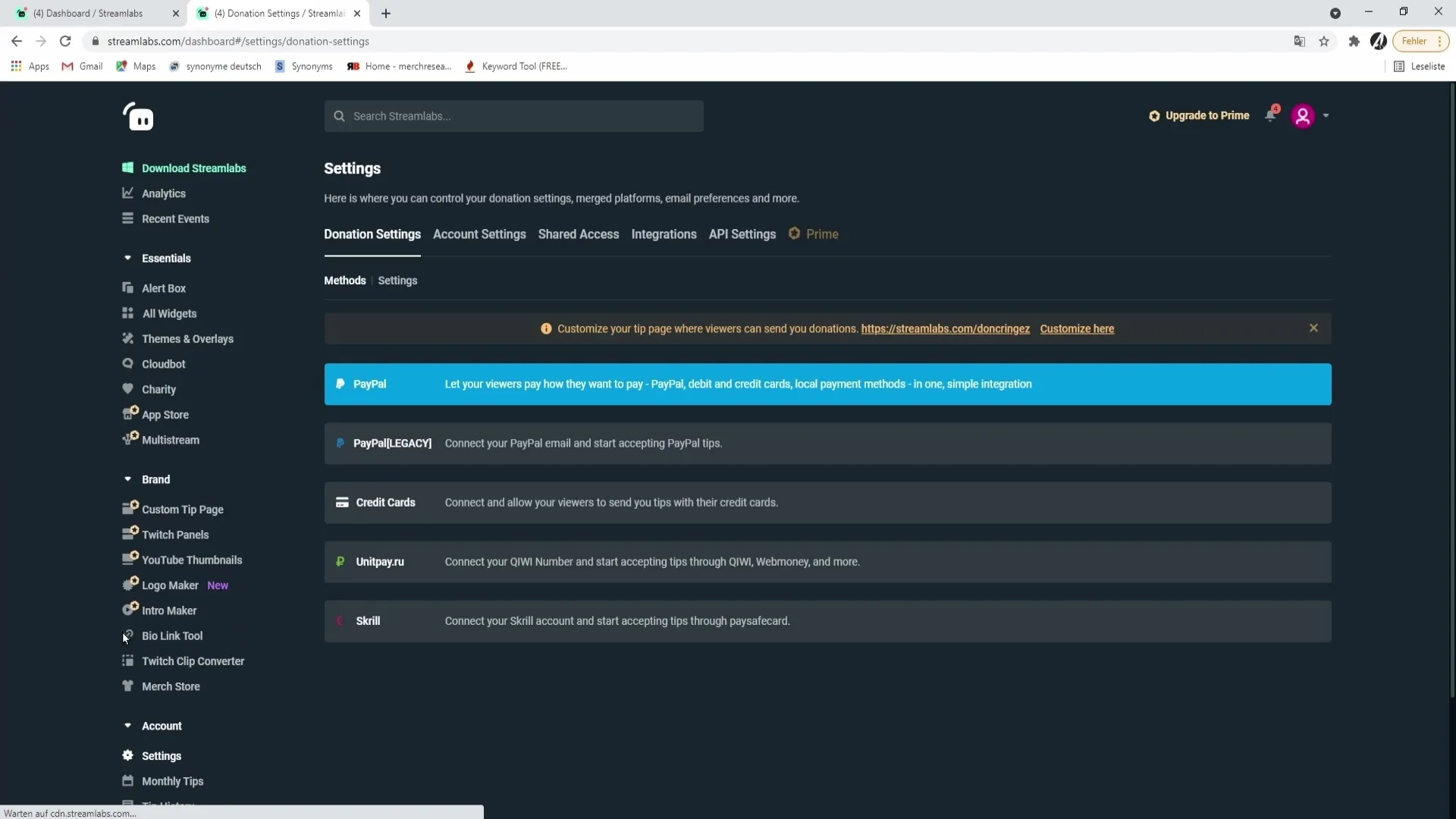Collapse the Brand section
Viewport: 1456px width, 819px height.
pyautogui.click(x=127, y=479)
